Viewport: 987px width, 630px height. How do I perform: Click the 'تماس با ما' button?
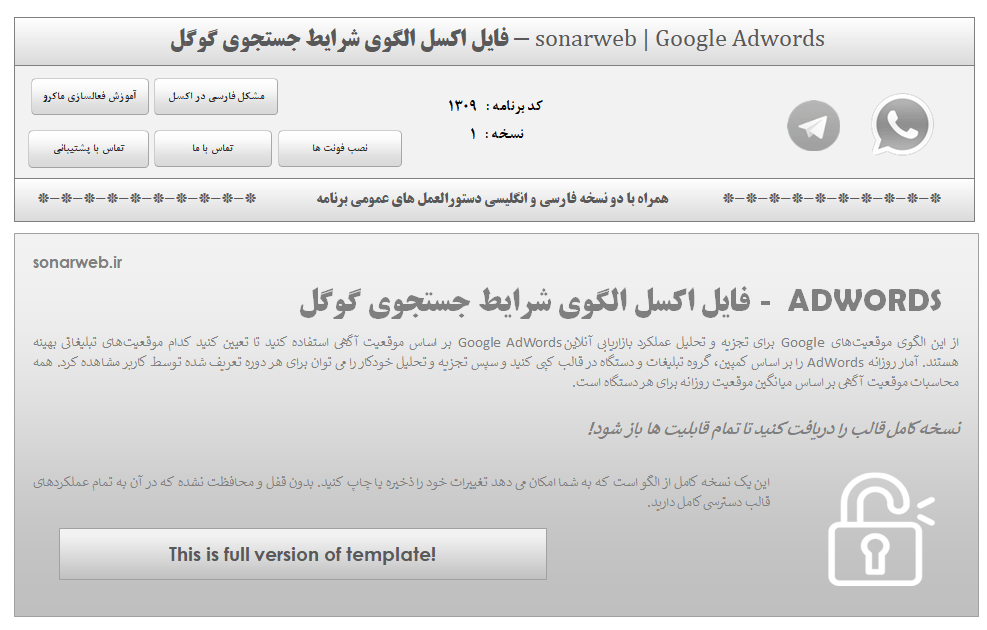(213, 149)
